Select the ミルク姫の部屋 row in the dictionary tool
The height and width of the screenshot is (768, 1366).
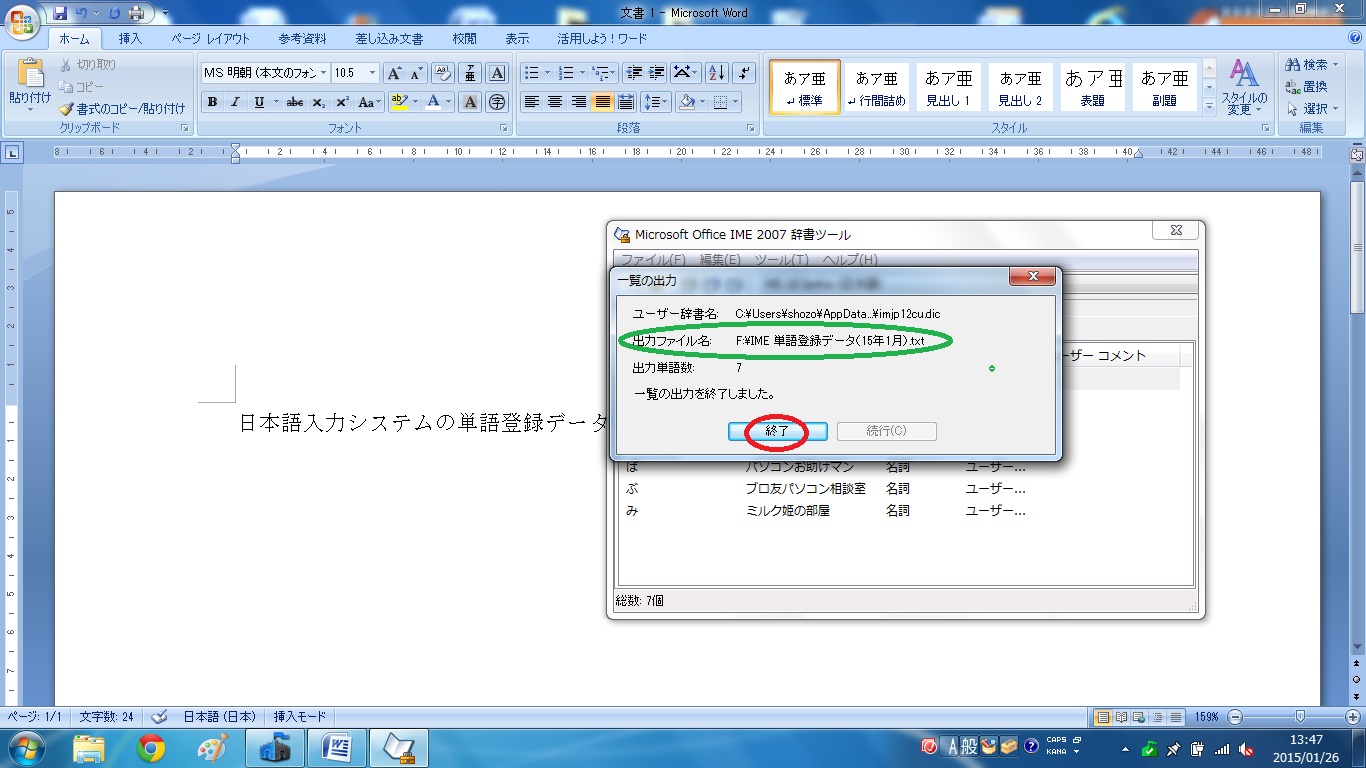click(x=905, y=511)
